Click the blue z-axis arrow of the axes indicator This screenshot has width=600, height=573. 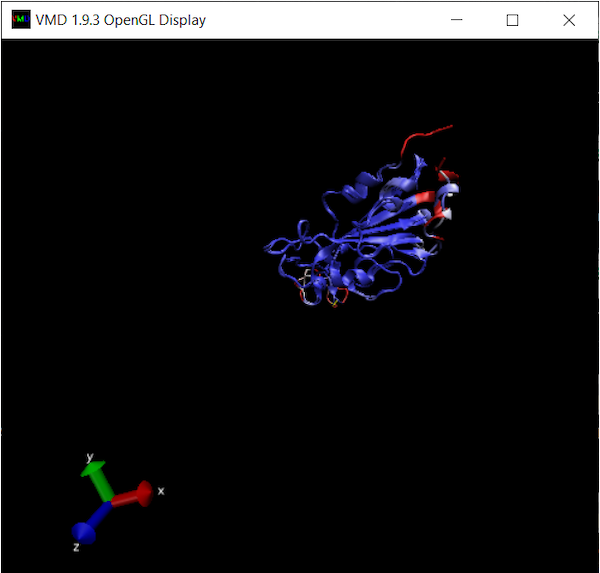point(91,524)
